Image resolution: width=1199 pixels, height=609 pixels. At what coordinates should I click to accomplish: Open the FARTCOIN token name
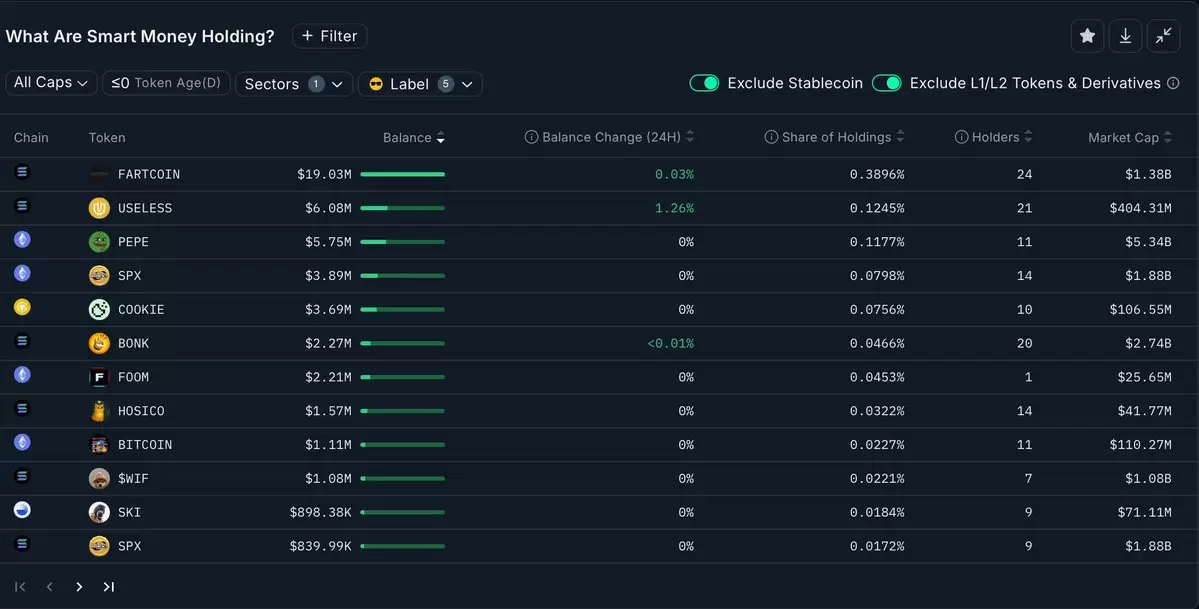point(149,174)
